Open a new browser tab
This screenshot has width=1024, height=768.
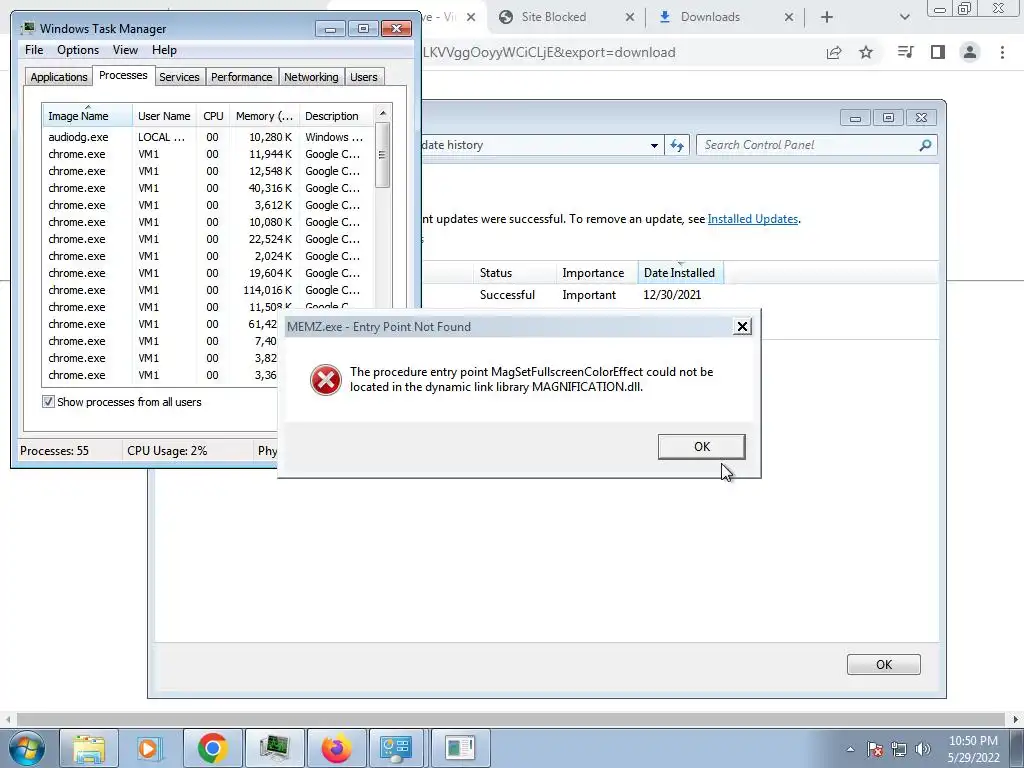coord(827,17)
